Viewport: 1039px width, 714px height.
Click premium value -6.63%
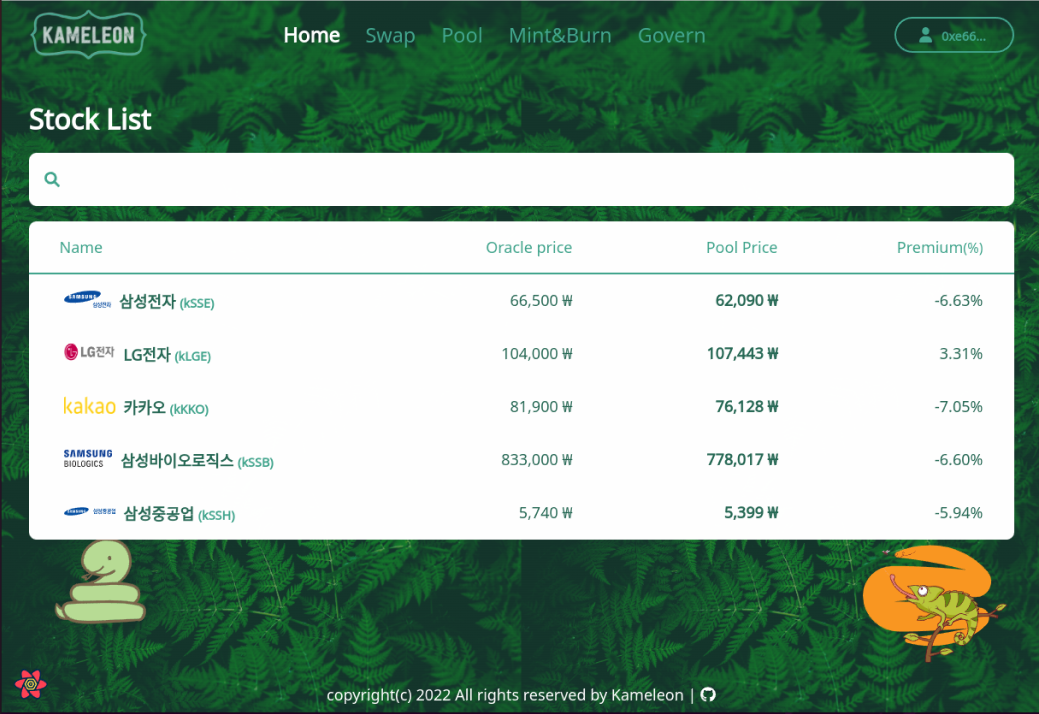(x=958, y=300)
